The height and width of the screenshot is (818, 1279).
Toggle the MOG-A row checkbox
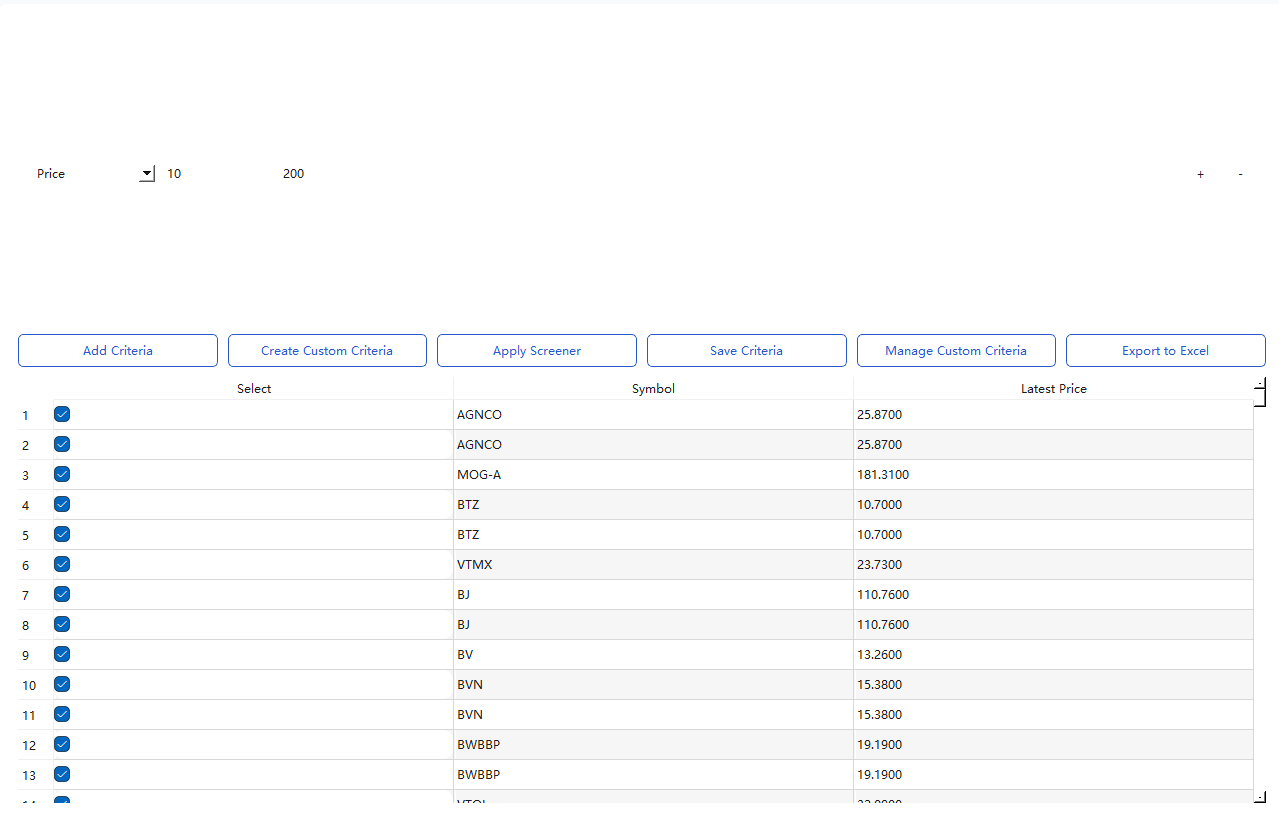coord(62,474)
